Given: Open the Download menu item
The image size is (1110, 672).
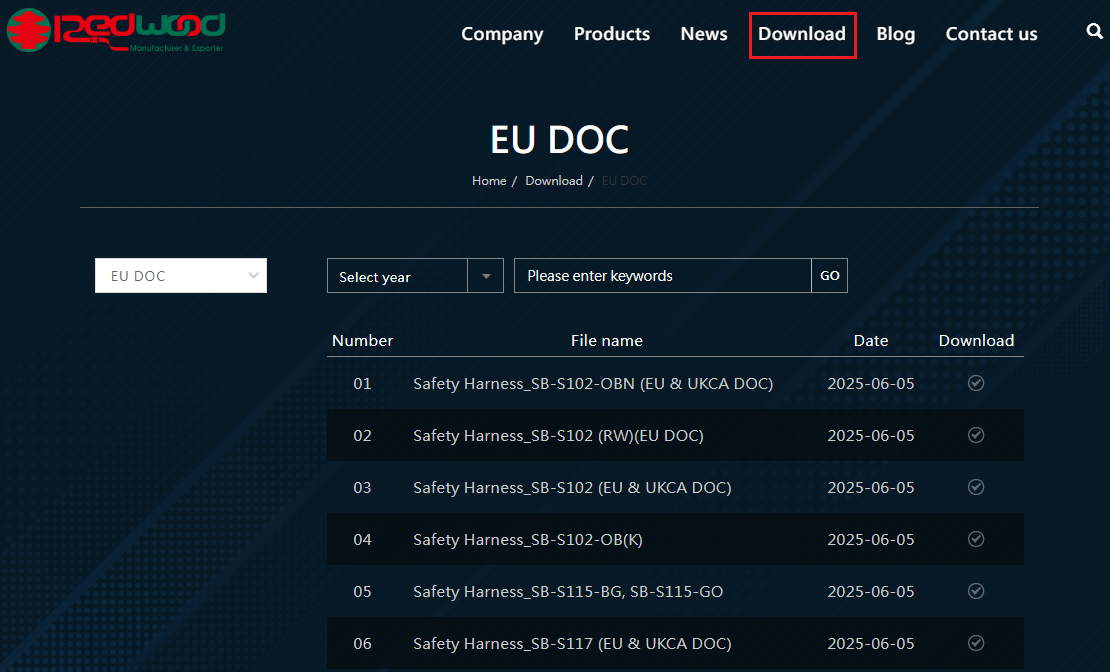Looking at the screenshot, I should [802, 34].
